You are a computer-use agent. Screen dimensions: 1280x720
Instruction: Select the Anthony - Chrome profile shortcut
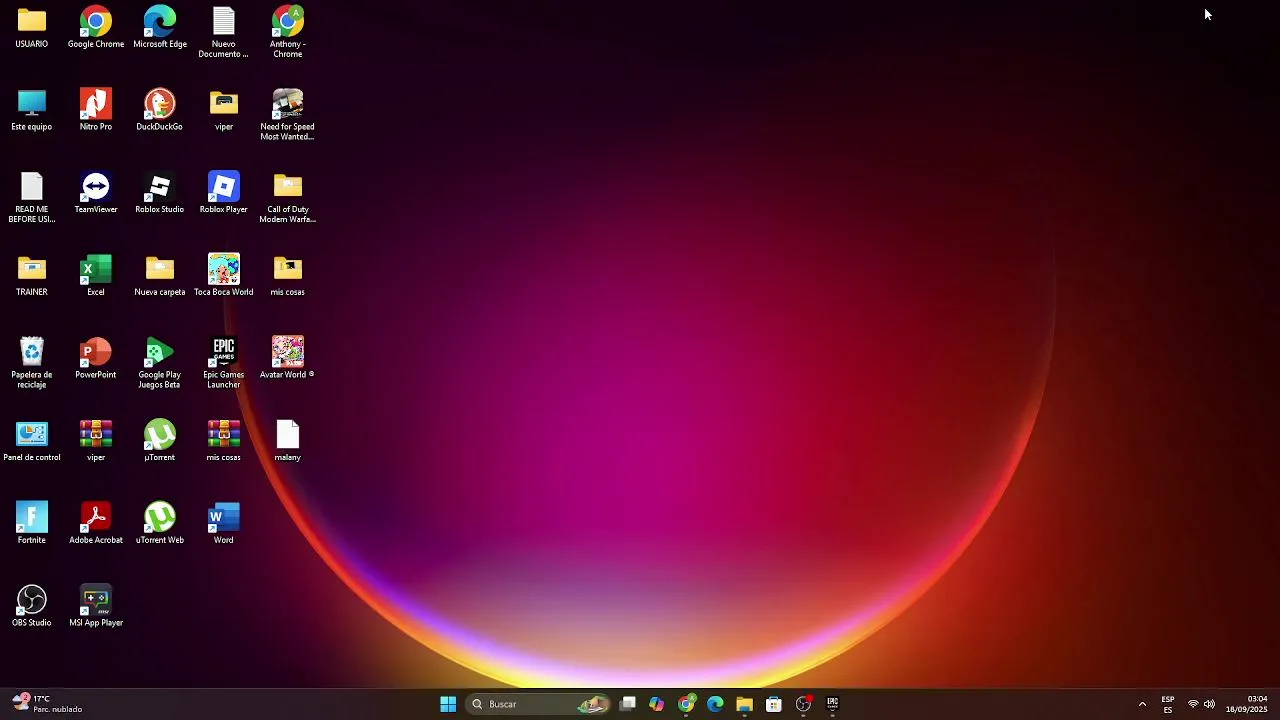tap(287, 32)
